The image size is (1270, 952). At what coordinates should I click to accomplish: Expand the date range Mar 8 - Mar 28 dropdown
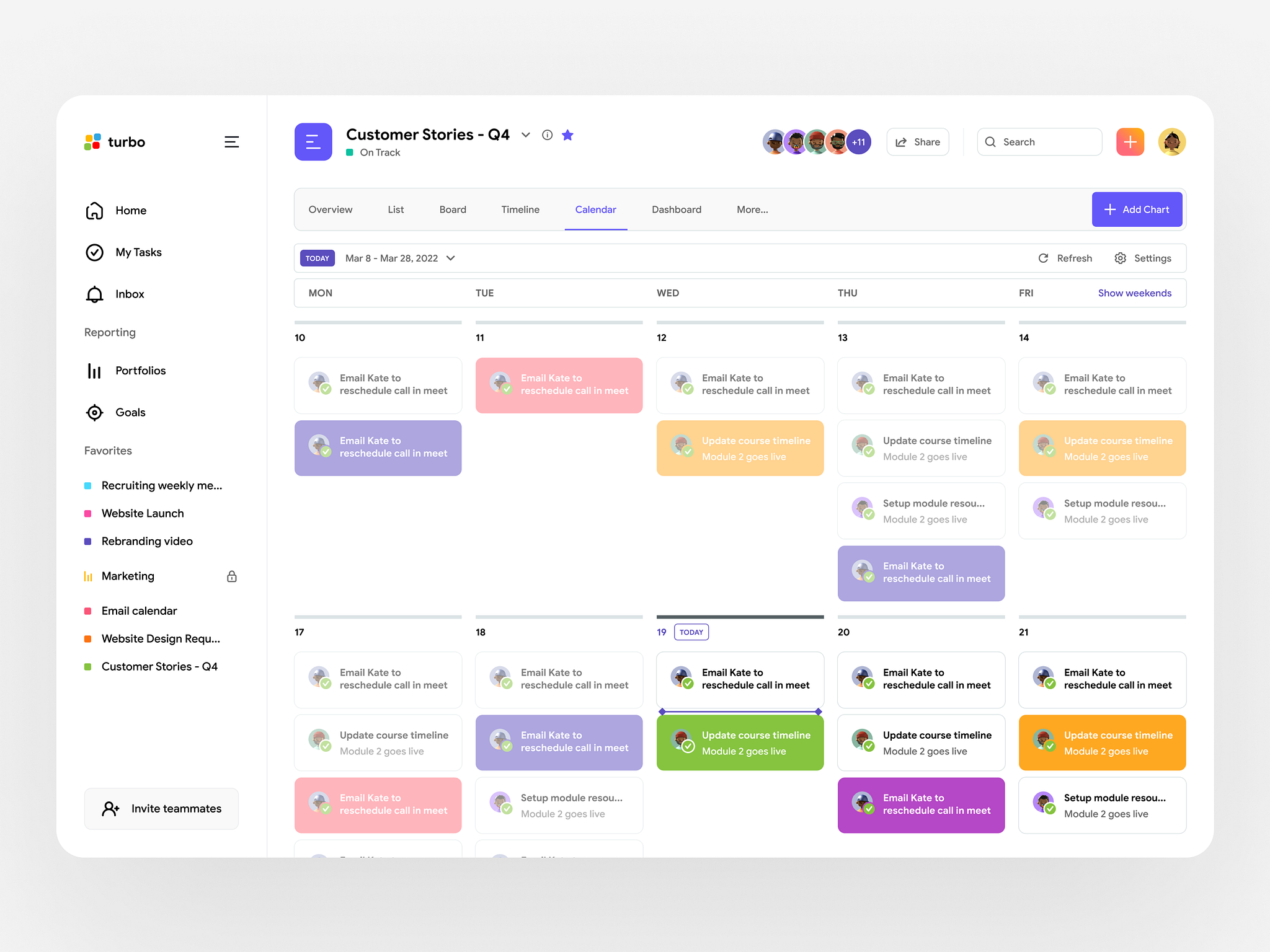[x=453, y=258]
